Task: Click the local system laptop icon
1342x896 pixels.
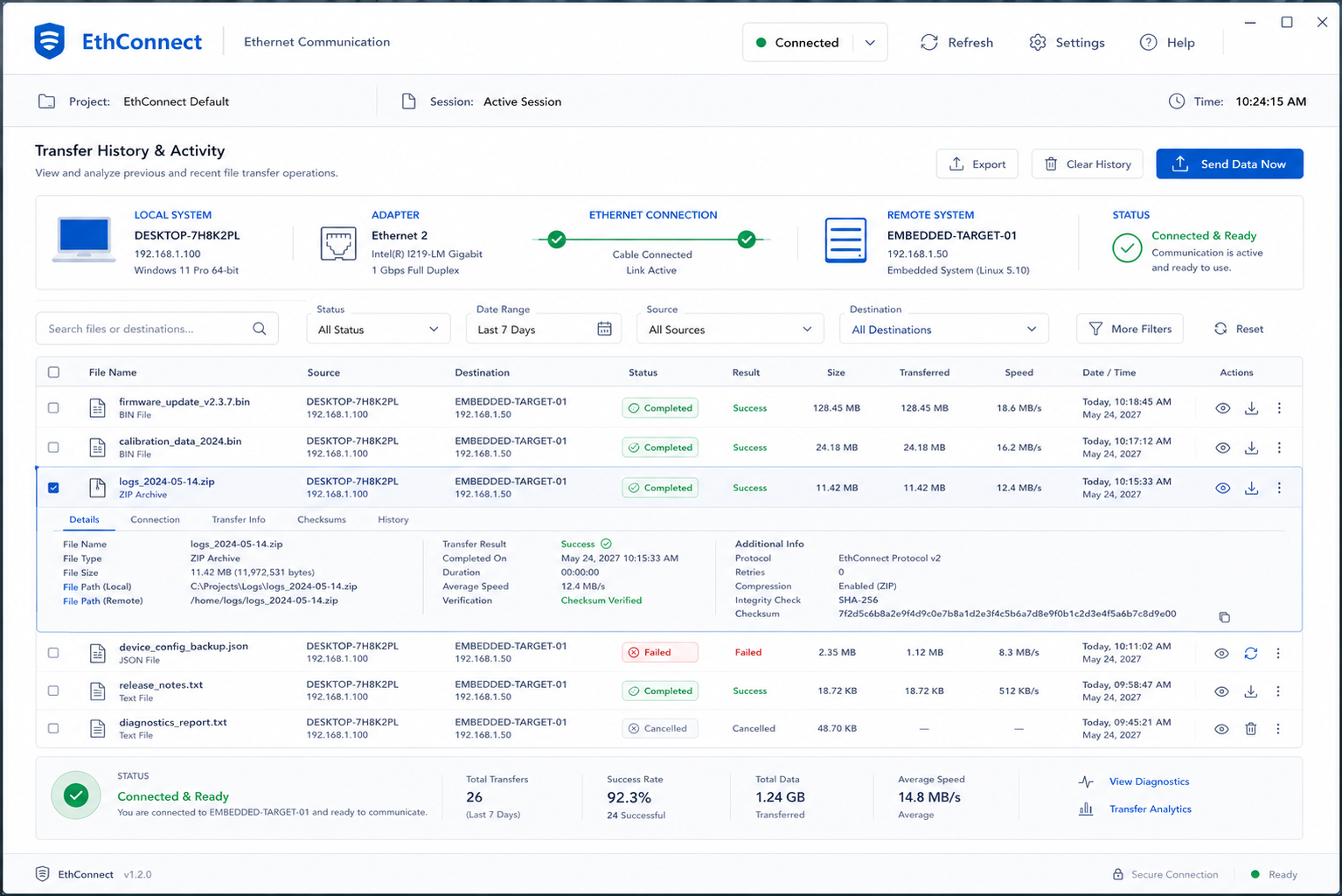Action: (84, 240)
